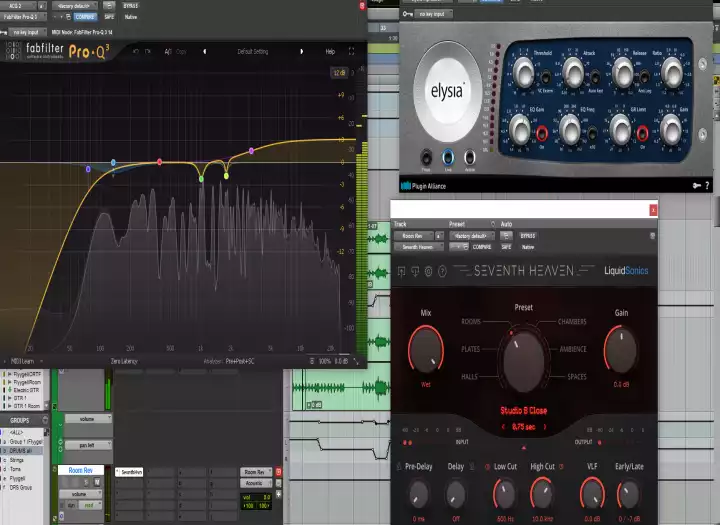This screenshot has width=720, height=525.
Task: Select CHAMBERS preset category in Seventh Heaven
Action: tap(572, 322)
